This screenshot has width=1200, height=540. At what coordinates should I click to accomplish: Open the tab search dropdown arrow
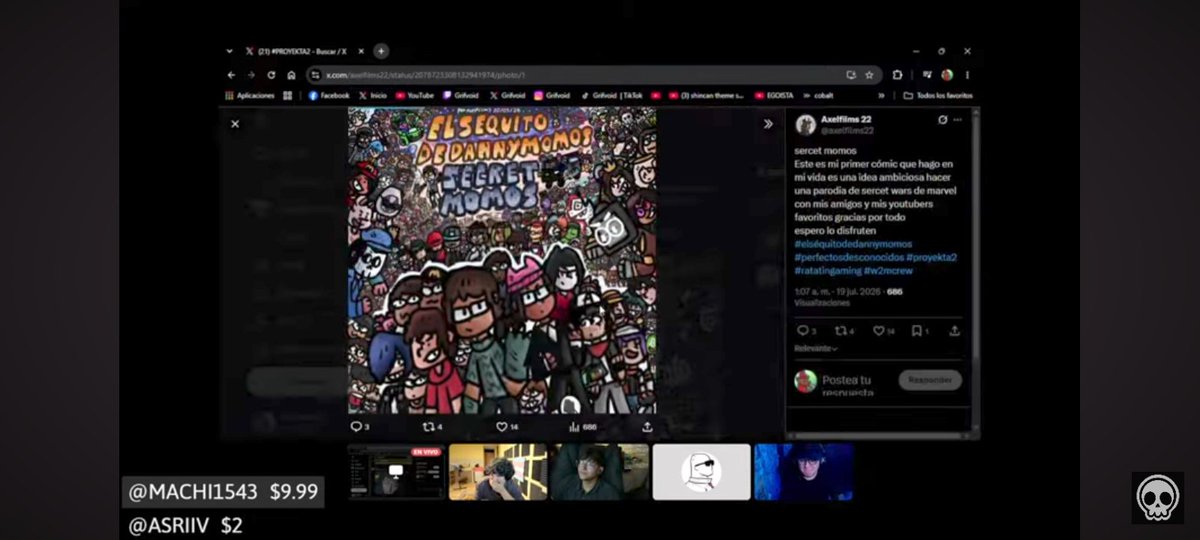[231, 51]
